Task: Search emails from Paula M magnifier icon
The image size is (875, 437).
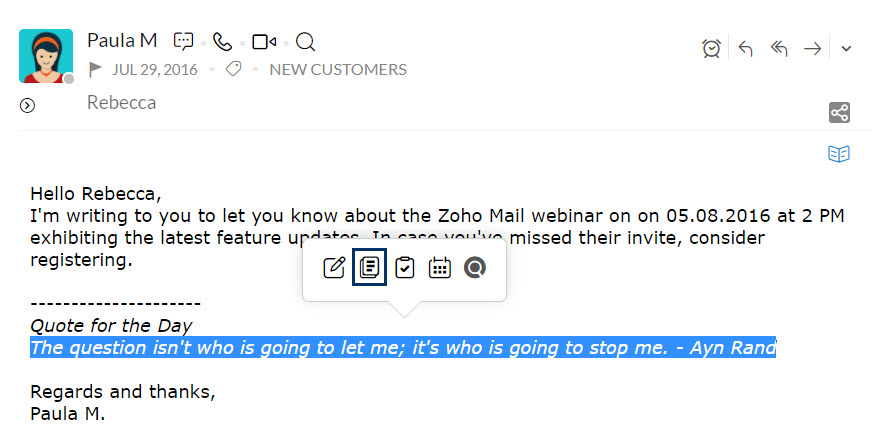Action: [x=305, y=42]
